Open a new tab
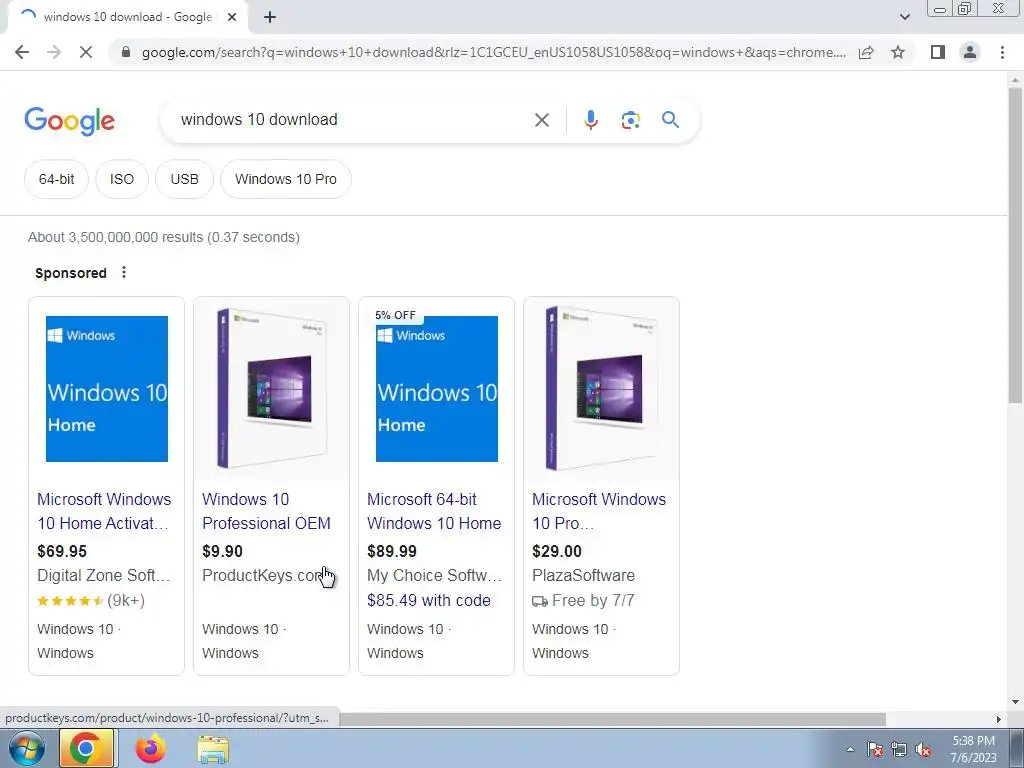 [270, 17]
